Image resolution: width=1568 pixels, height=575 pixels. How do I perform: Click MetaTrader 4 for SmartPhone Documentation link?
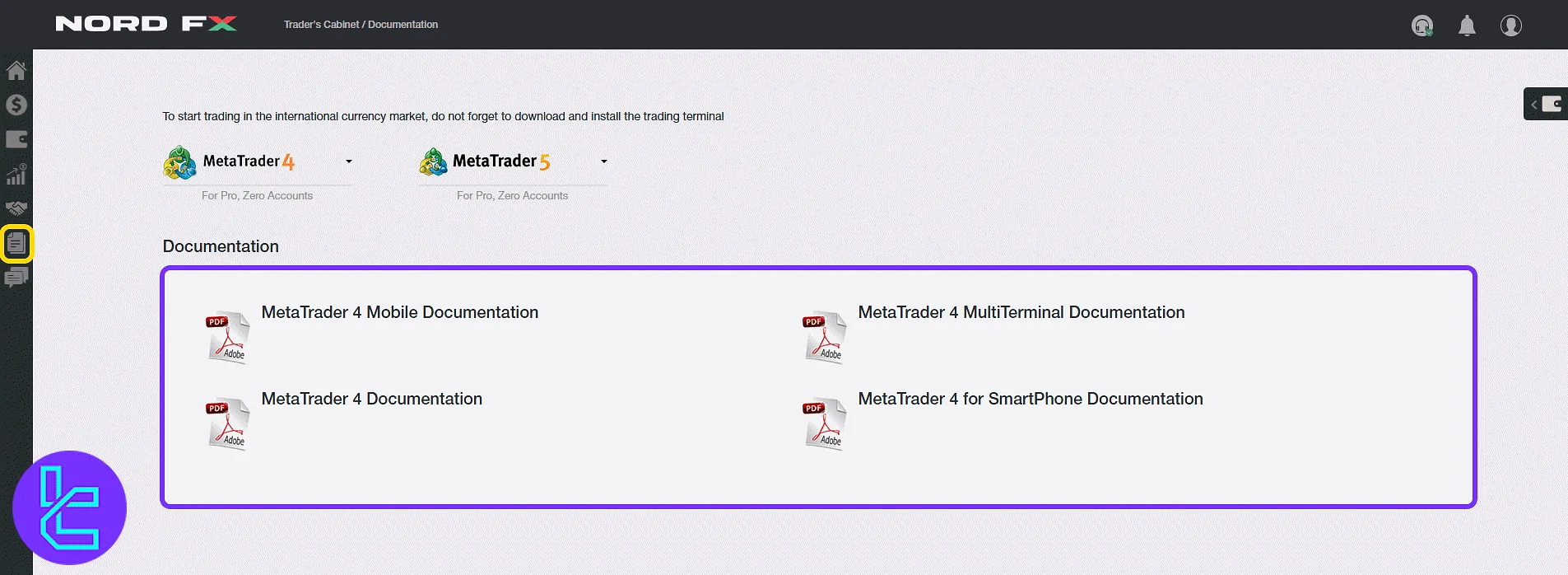(1031, 399)
